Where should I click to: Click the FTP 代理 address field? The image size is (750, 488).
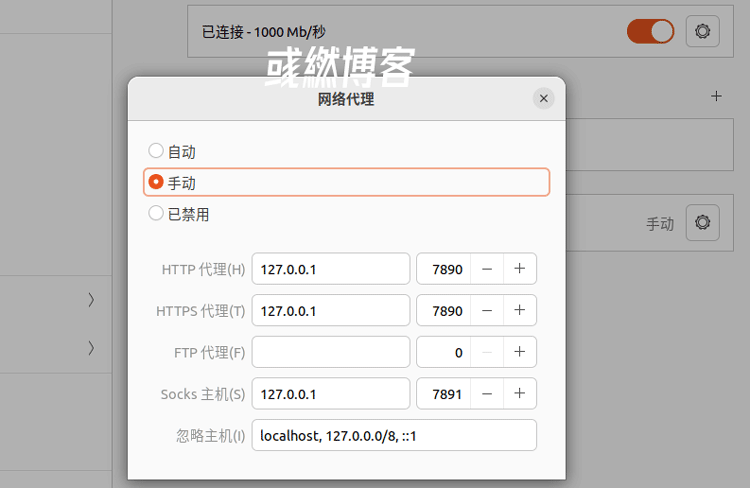pyautogui.click(x=331, y=352)
